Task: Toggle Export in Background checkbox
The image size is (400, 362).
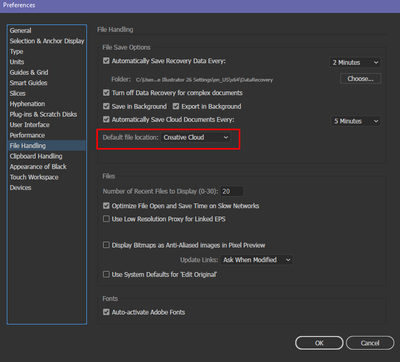Action: point(176,106)
